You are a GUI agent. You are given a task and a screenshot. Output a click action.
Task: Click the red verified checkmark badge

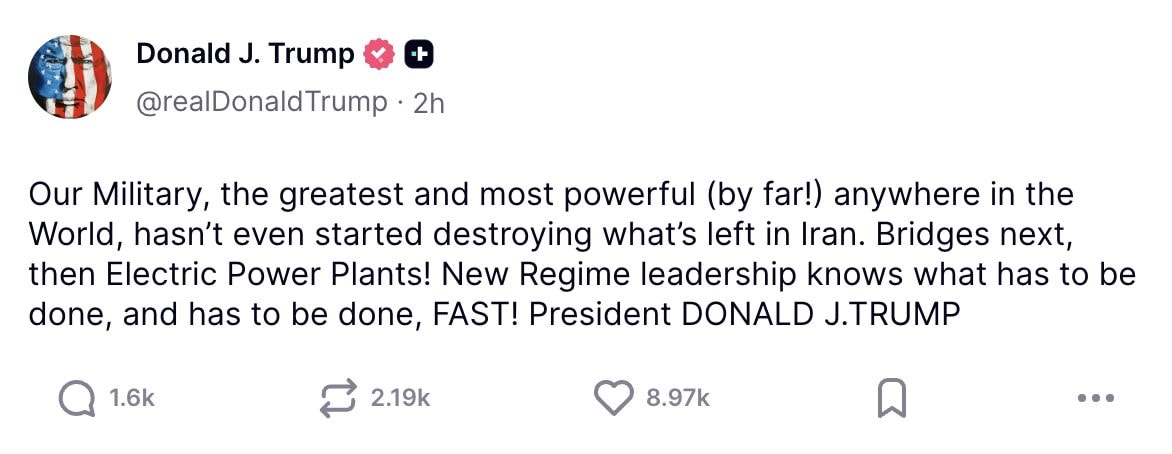[x=380, y=54]
